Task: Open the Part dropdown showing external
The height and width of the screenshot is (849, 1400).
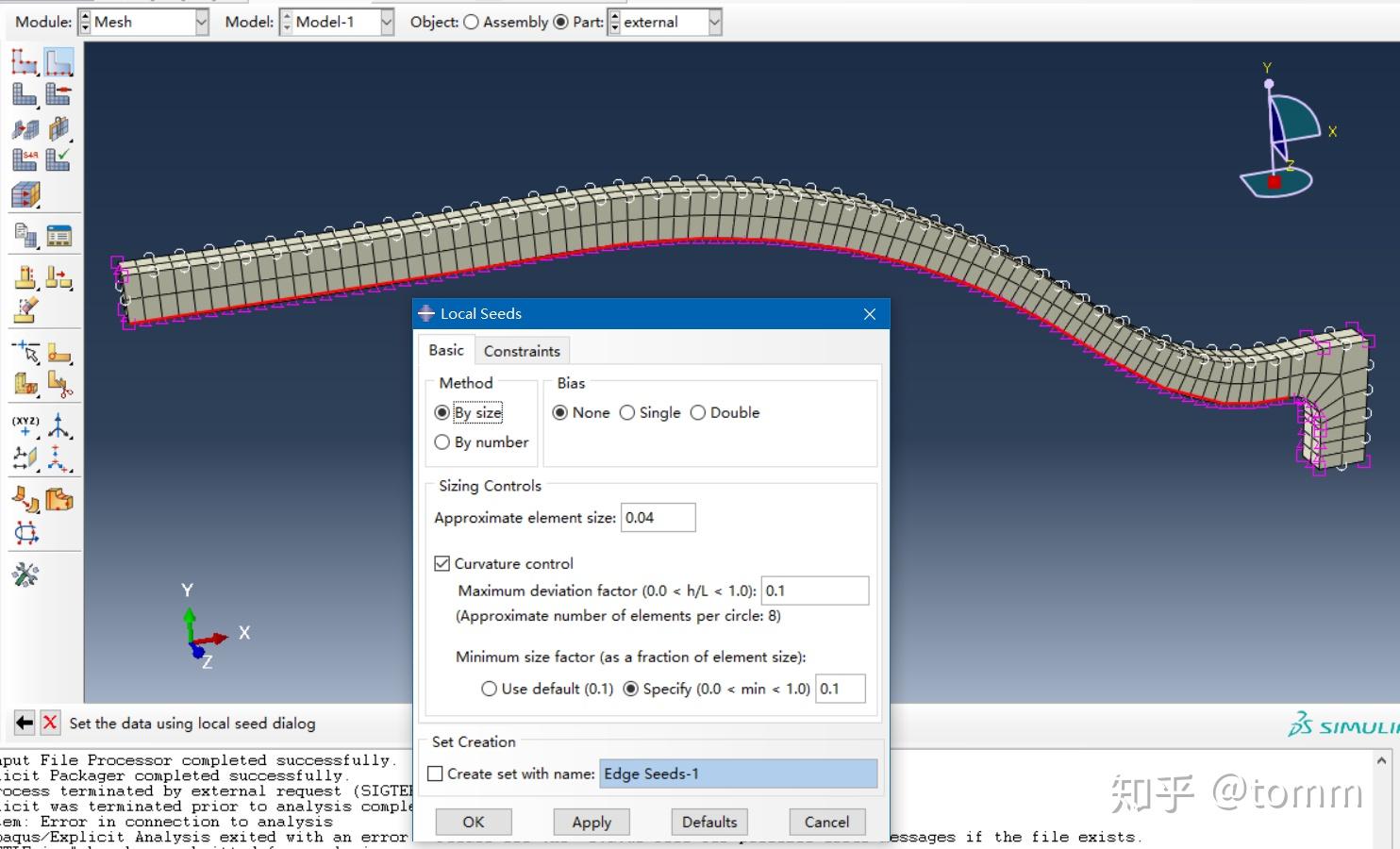Action: pyautogui.click(x=714, y=22)
